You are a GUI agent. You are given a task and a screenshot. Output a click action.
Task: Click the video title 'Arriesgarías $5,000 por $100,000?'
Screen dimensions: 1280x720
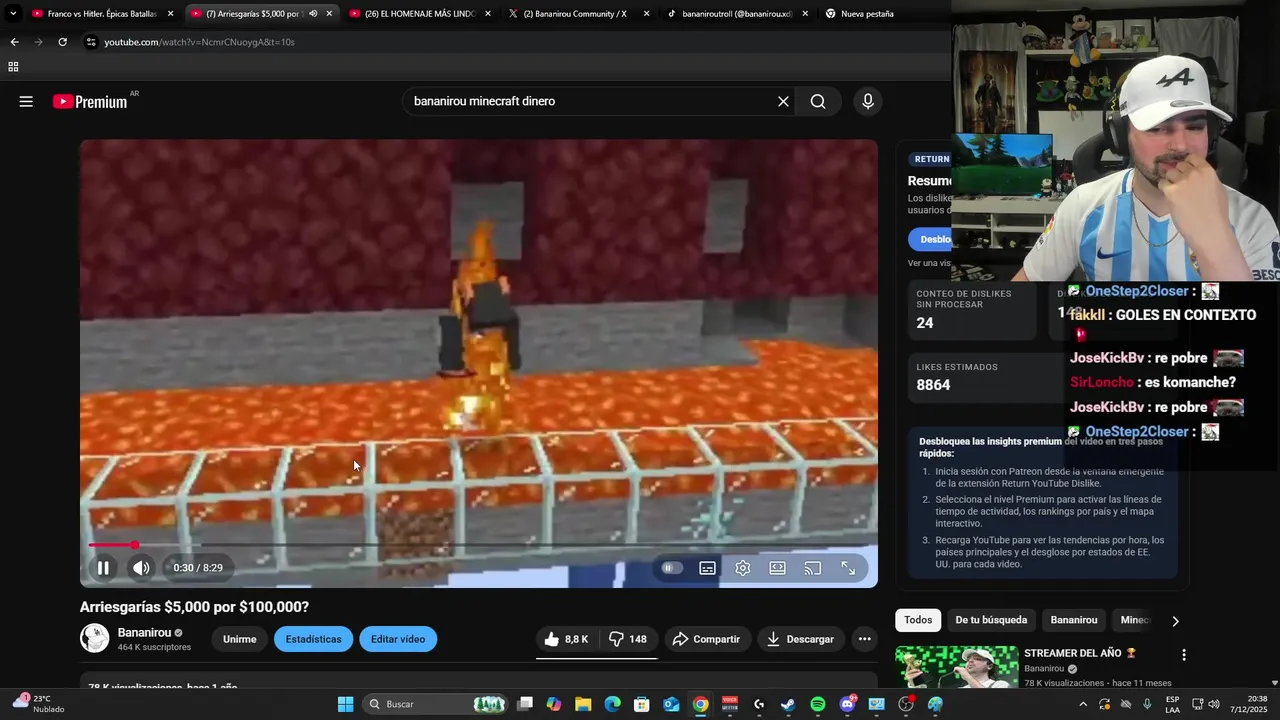(x=194, y=607)
